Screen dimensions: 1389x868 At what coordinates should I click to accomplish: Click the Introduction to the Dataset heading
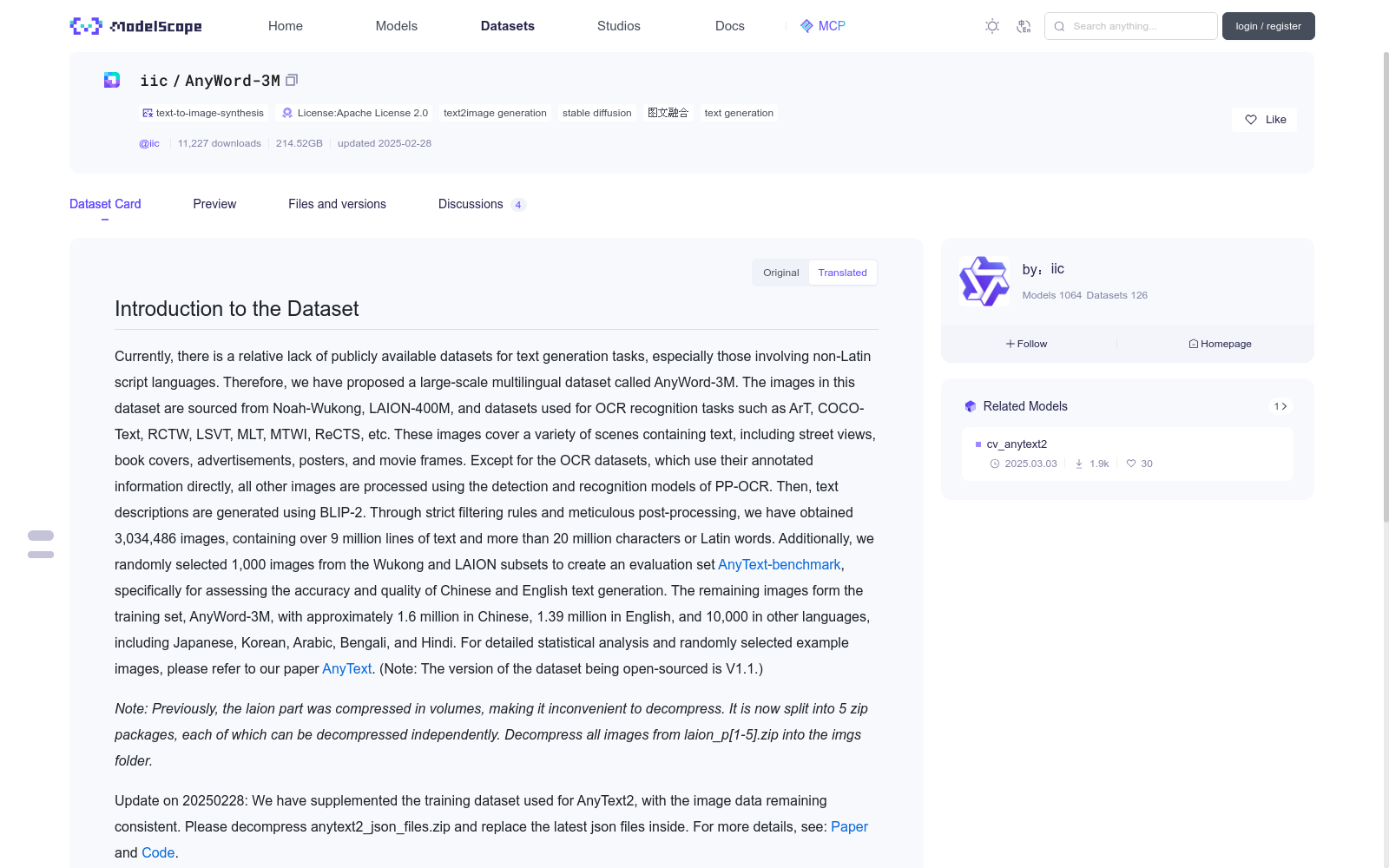tap(237, 309)
